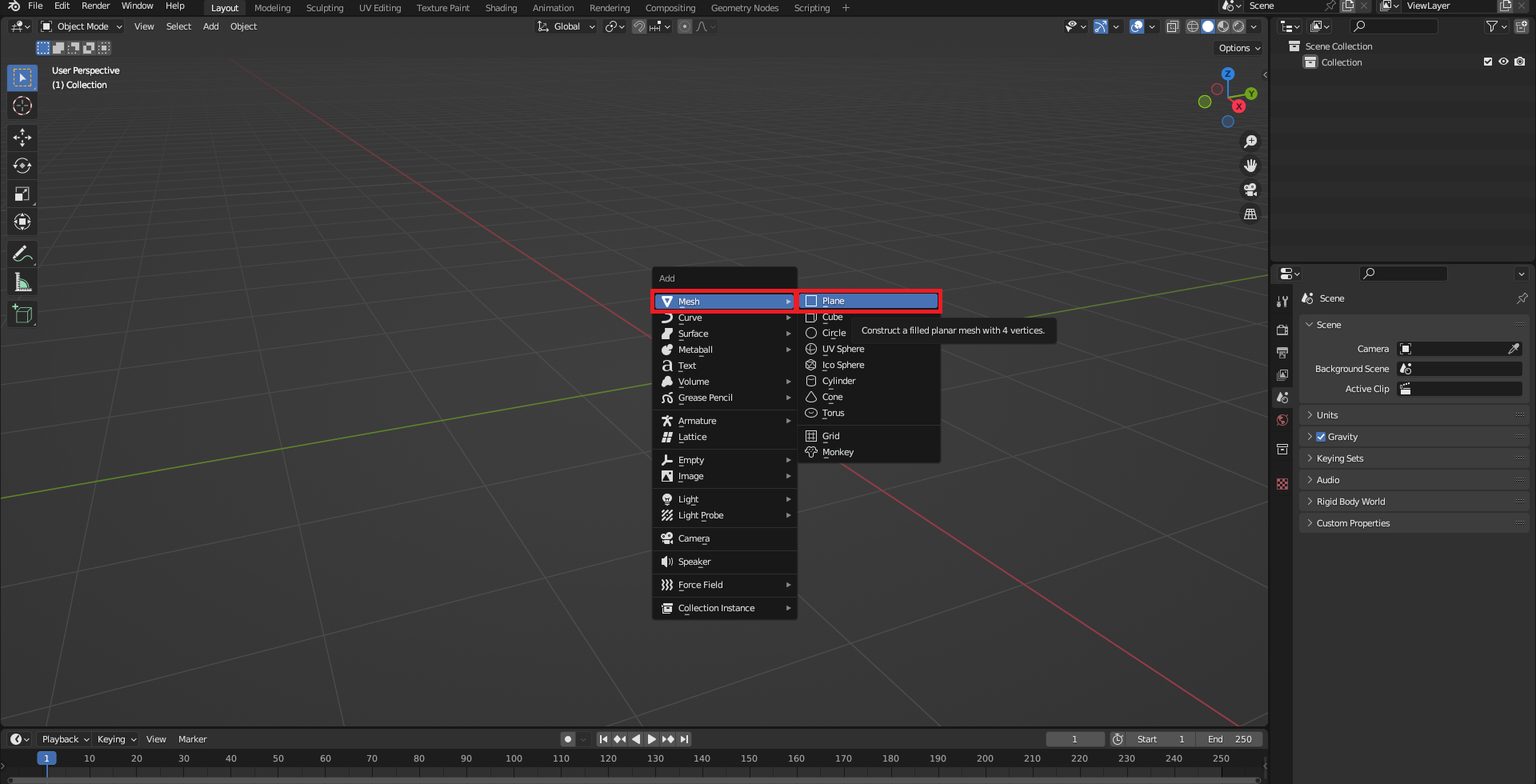Image resolution: width=1536 pixels, height=784 pixels.
Task: Select the Select Box tool
Action: pyautogui.click(x=22, y=78)
